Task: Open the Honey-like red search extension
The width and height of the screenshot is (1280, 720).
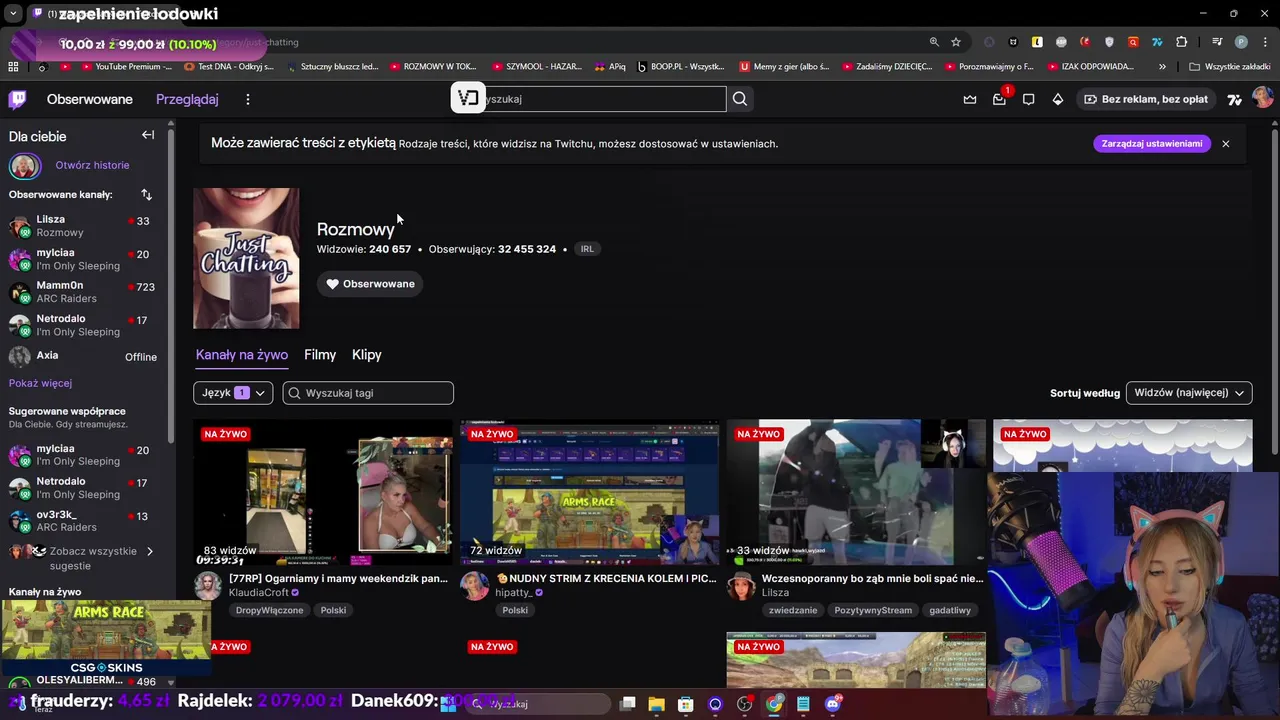Action: (1133, 42)
